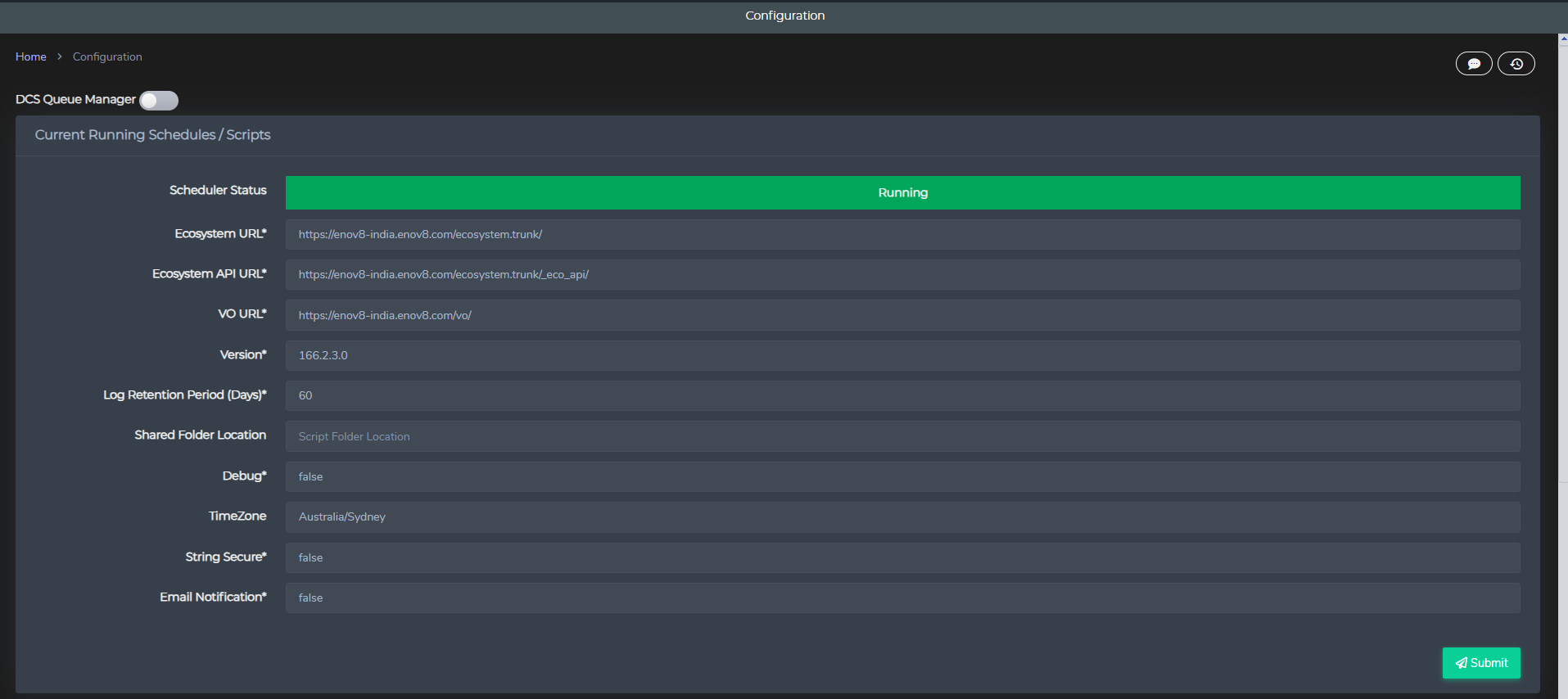Click the Configuration breadcrumb item
Screen dimensions: 1568x699
[x=107, y=56]
